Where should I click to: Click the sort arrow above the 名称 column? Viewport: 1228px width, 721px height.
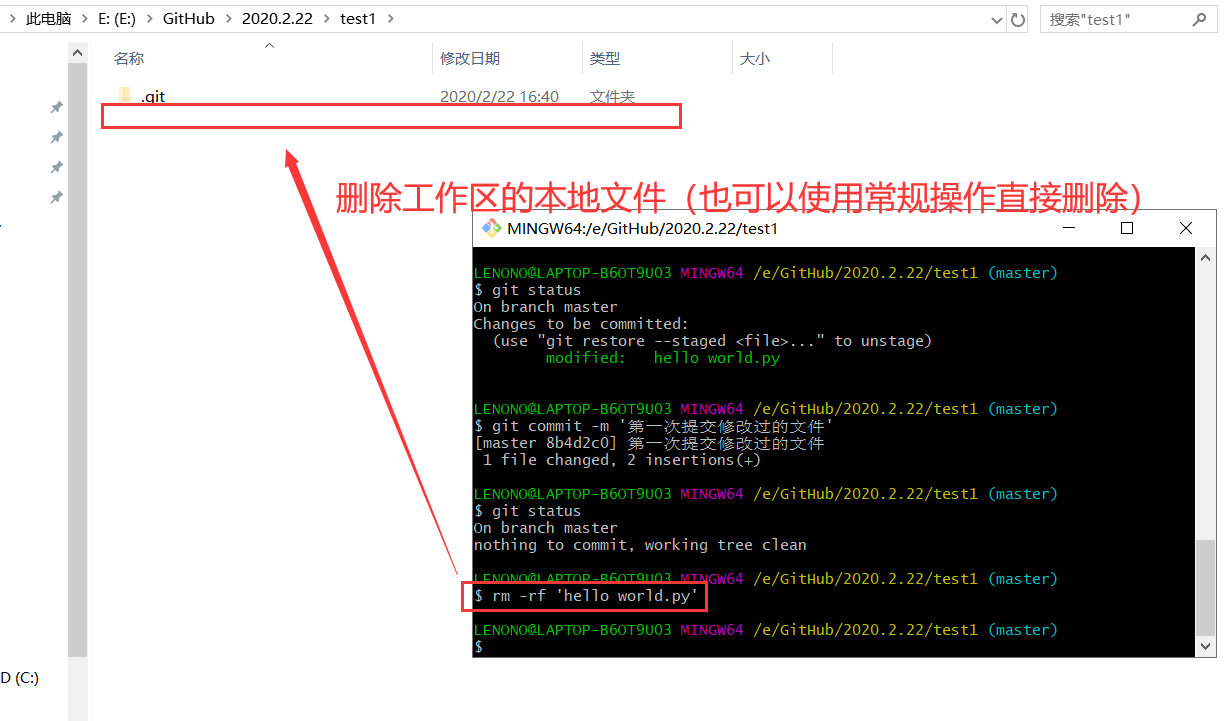pyautogui.click(x=268, y=44)
